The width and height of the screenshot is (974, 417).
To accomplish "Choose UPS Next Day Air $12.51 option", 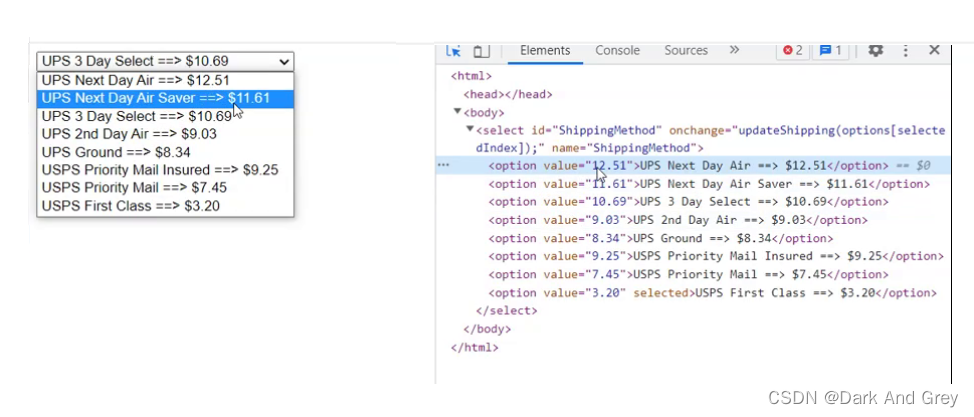I will 165,80.
